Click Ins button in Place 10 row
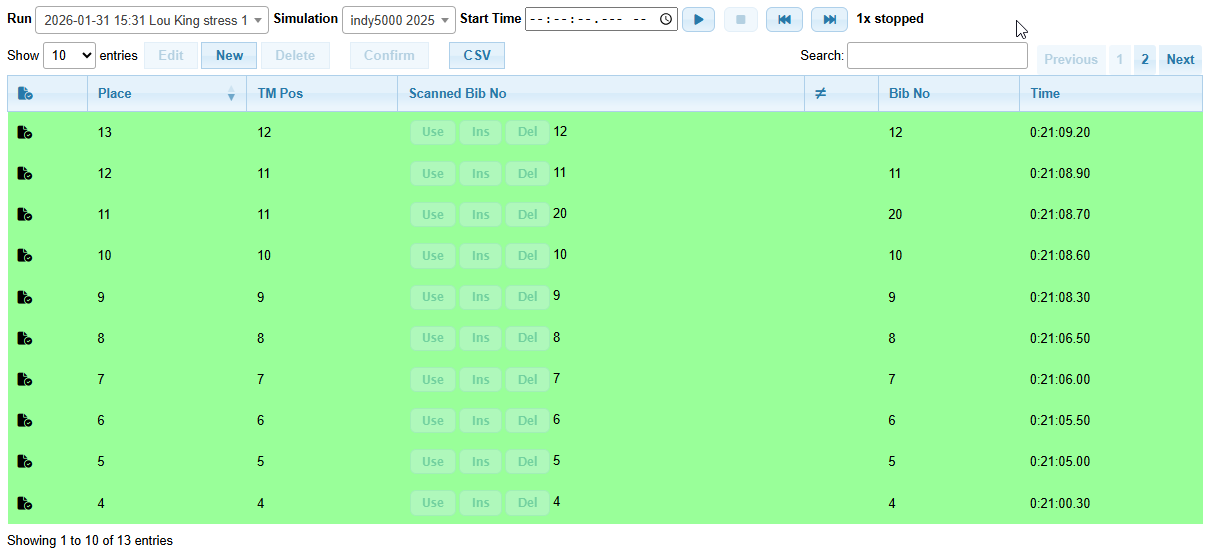This screenshot has width=1208, height=555. pos(481,255)
